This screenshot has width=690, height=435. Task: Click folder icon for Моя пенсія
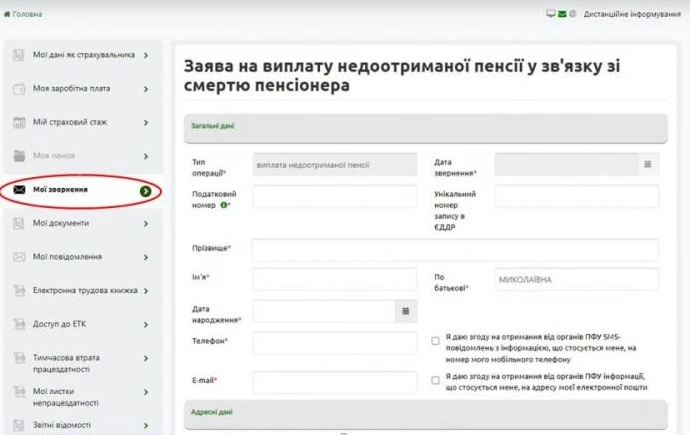[x=19, y=156]
